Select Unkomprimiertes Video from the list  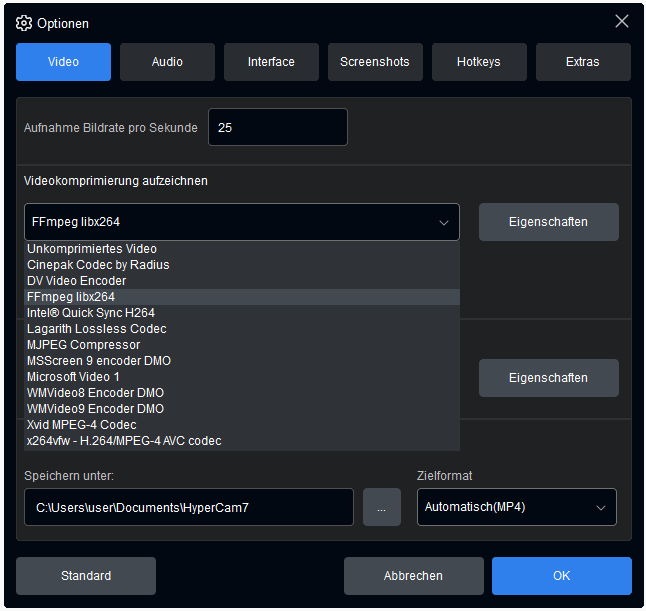tap(92, 249)
